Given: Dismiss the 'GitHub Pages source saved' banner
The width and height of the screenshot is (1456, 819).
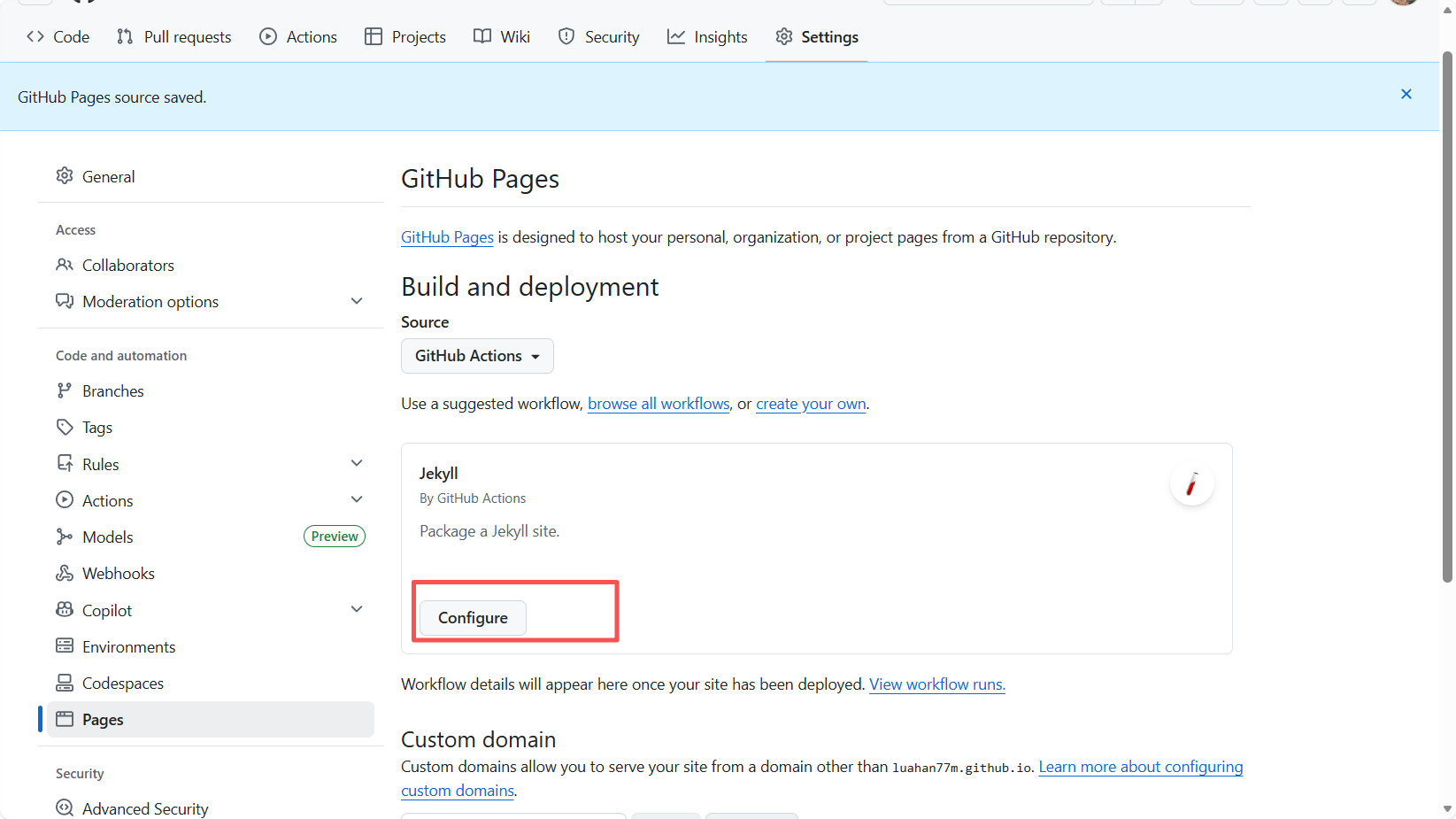Looking at the screenshot, I should [1406, 94].
